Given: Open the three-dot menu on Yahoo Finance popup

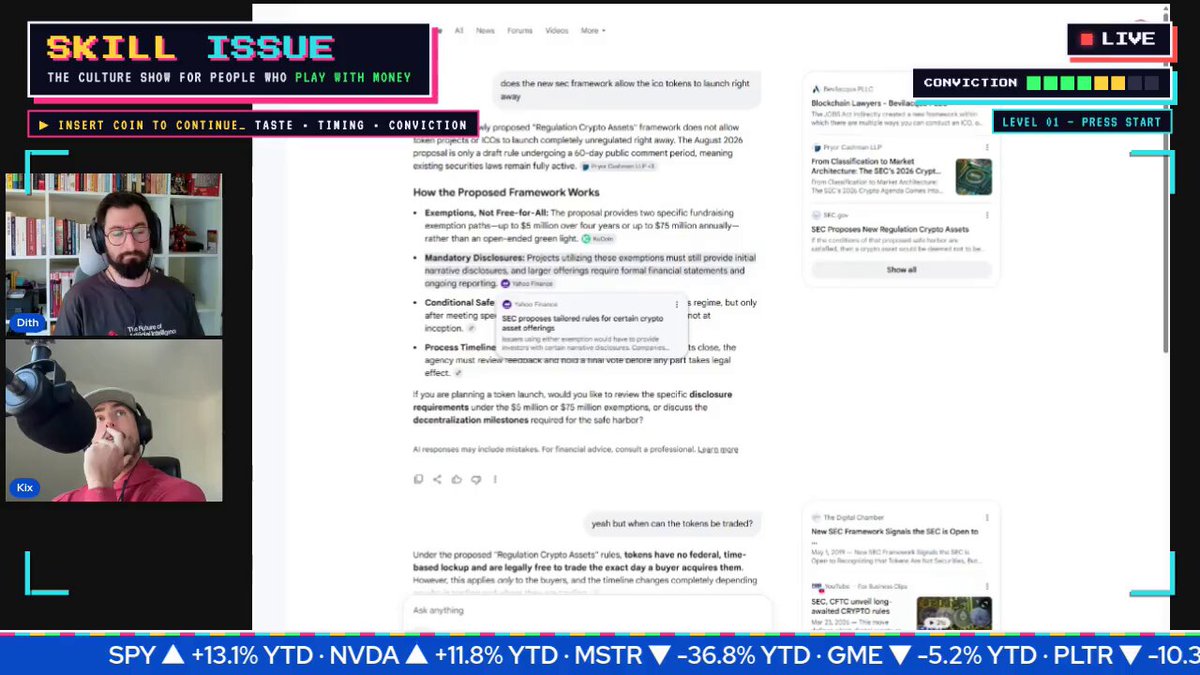Looking at the screenshot, I should click(x=677, y=304).
